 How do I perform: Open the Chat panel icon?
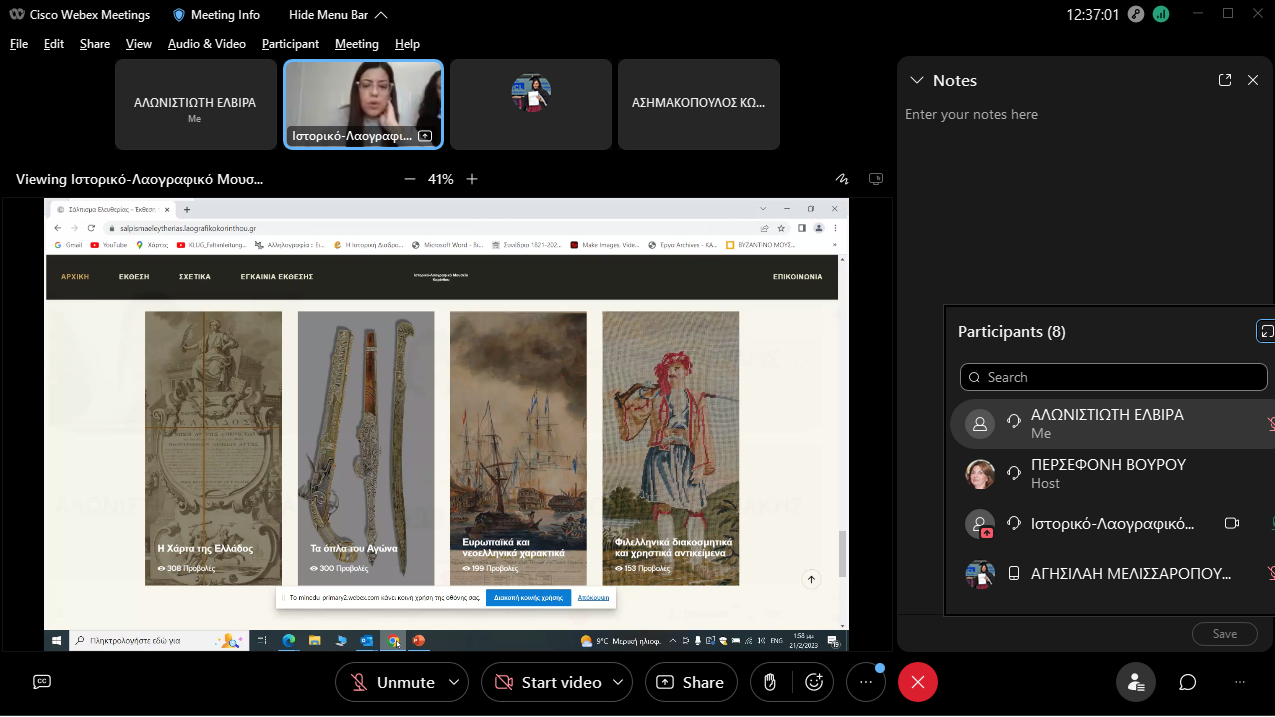(1188, 682)
